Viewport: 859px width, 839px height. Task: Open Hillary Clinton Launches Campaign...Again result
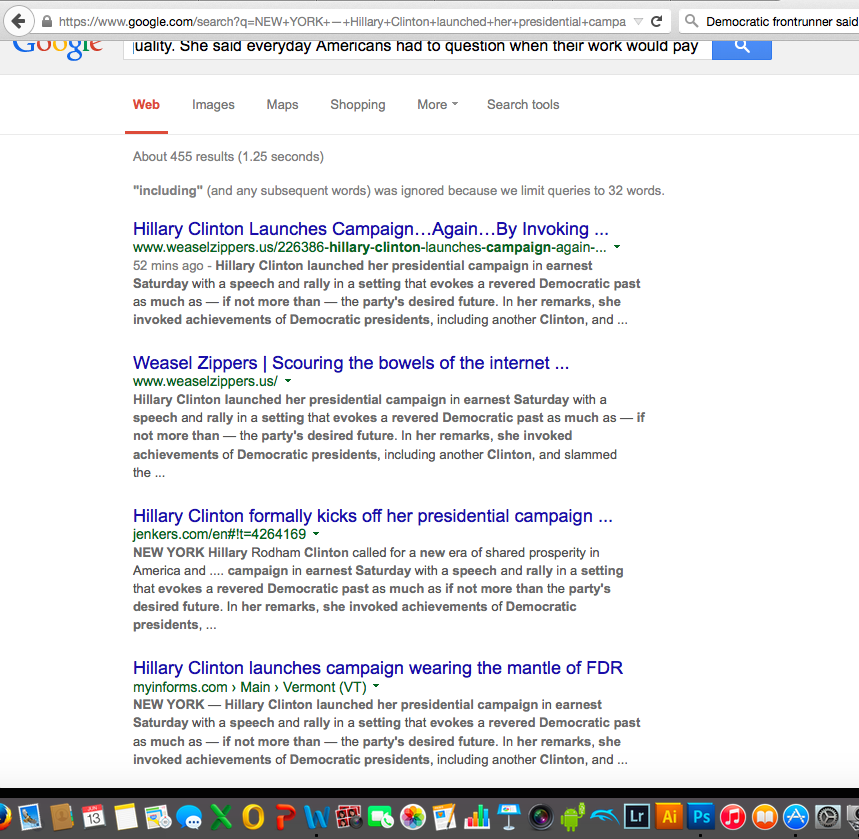[370, 229]
